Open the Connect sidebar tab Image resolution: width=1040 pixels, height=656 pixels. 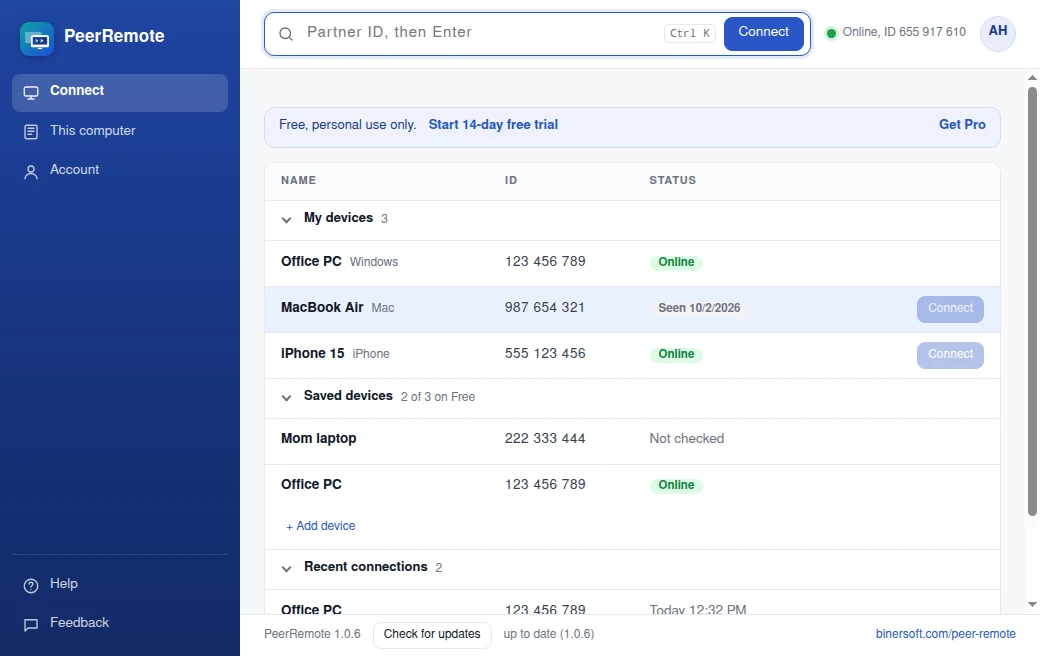[x=120, y=93]
